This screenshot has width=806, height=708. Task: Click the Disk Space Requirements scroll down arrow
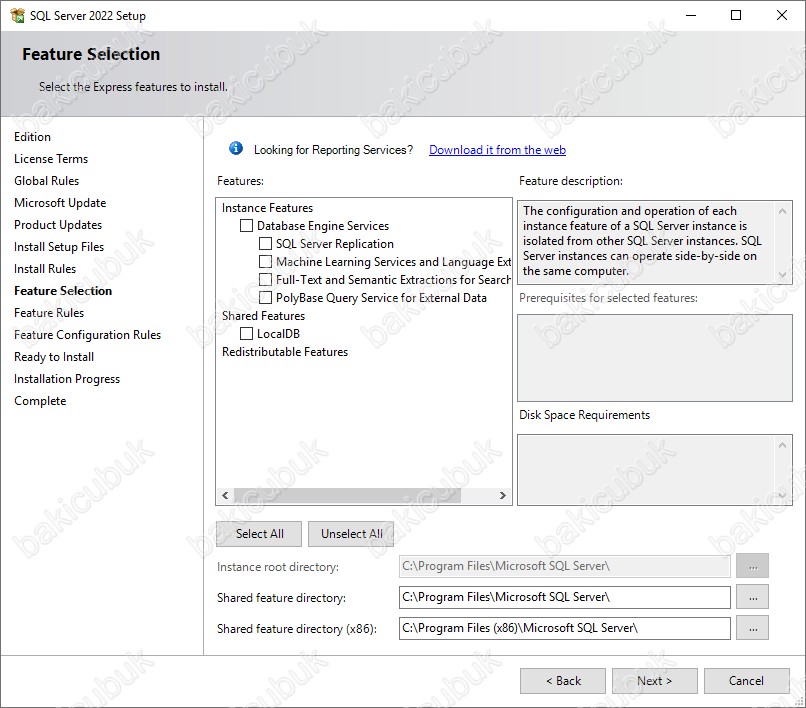click(782, 496)
